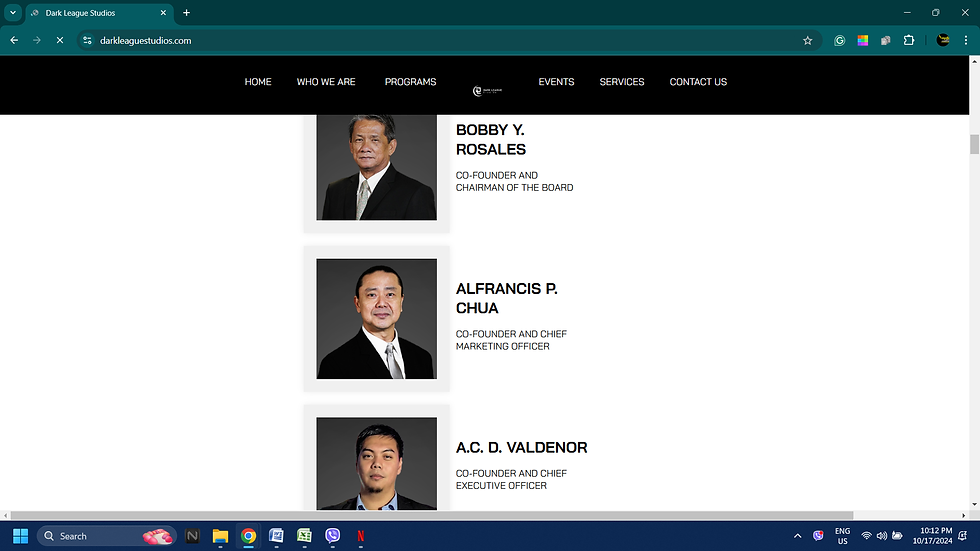The height and width of the screenshot is (551, 980).
Task: Click the vertical scrollbar thumb
Action: [974, 144]
